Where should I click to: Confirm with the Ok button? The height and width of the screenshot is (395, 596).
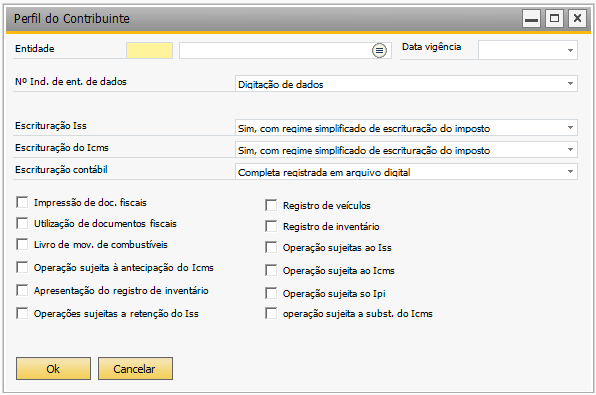point(53,368)
